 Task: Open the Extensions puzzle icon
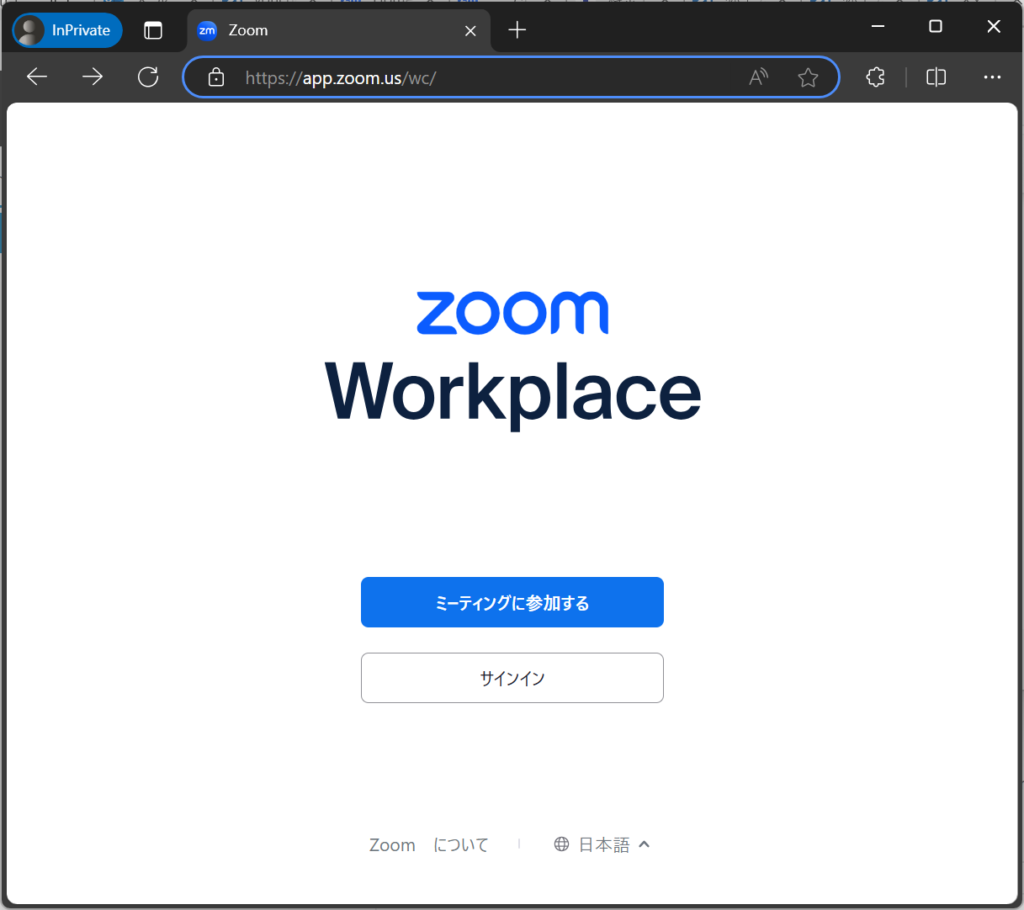click(x=876, y=77)
